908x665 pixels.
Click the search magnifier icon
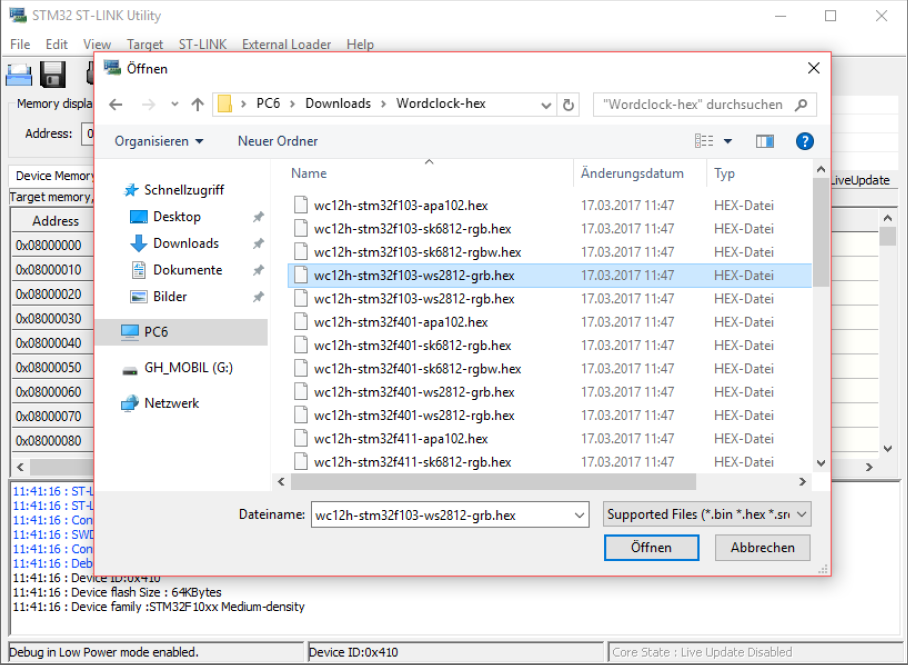click(801, 104)
